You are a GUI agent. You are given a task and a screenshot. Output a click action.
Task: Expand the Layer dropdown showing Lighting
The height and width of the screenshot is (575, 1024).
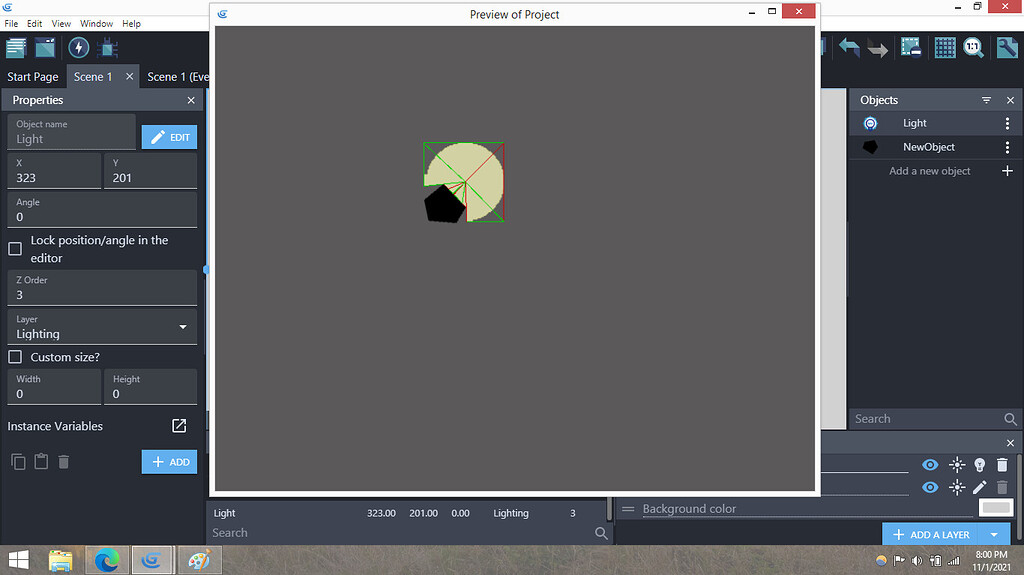[x=102, y=327]
